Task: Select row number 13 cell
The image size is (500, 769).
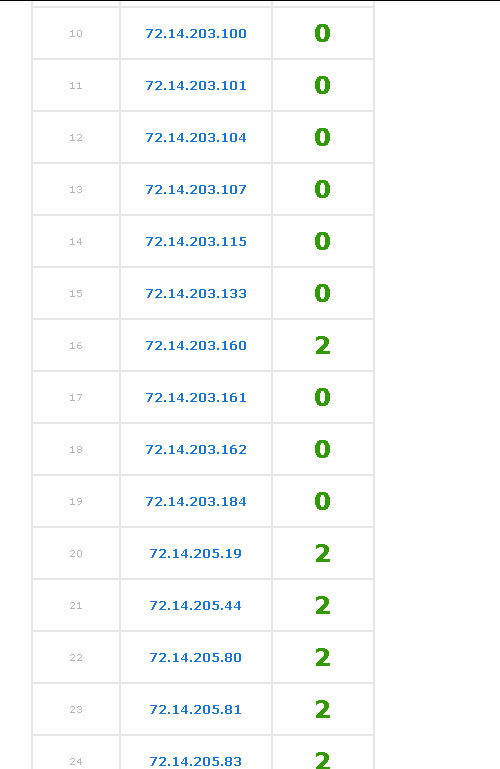Action: point(75,189)
